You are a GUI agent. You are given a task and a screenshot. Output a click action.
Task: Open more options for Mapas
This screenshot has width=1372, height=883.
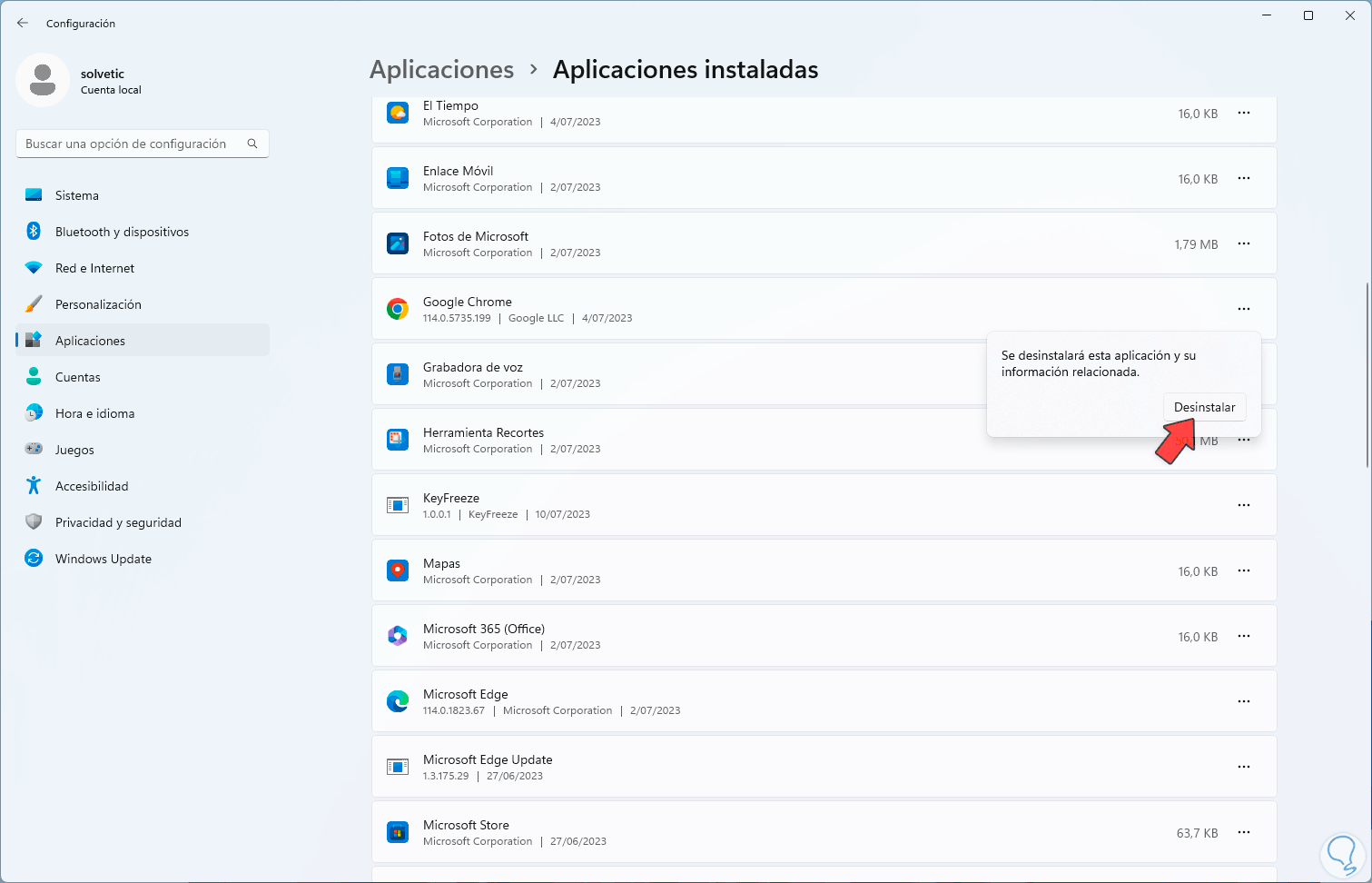1244,570
